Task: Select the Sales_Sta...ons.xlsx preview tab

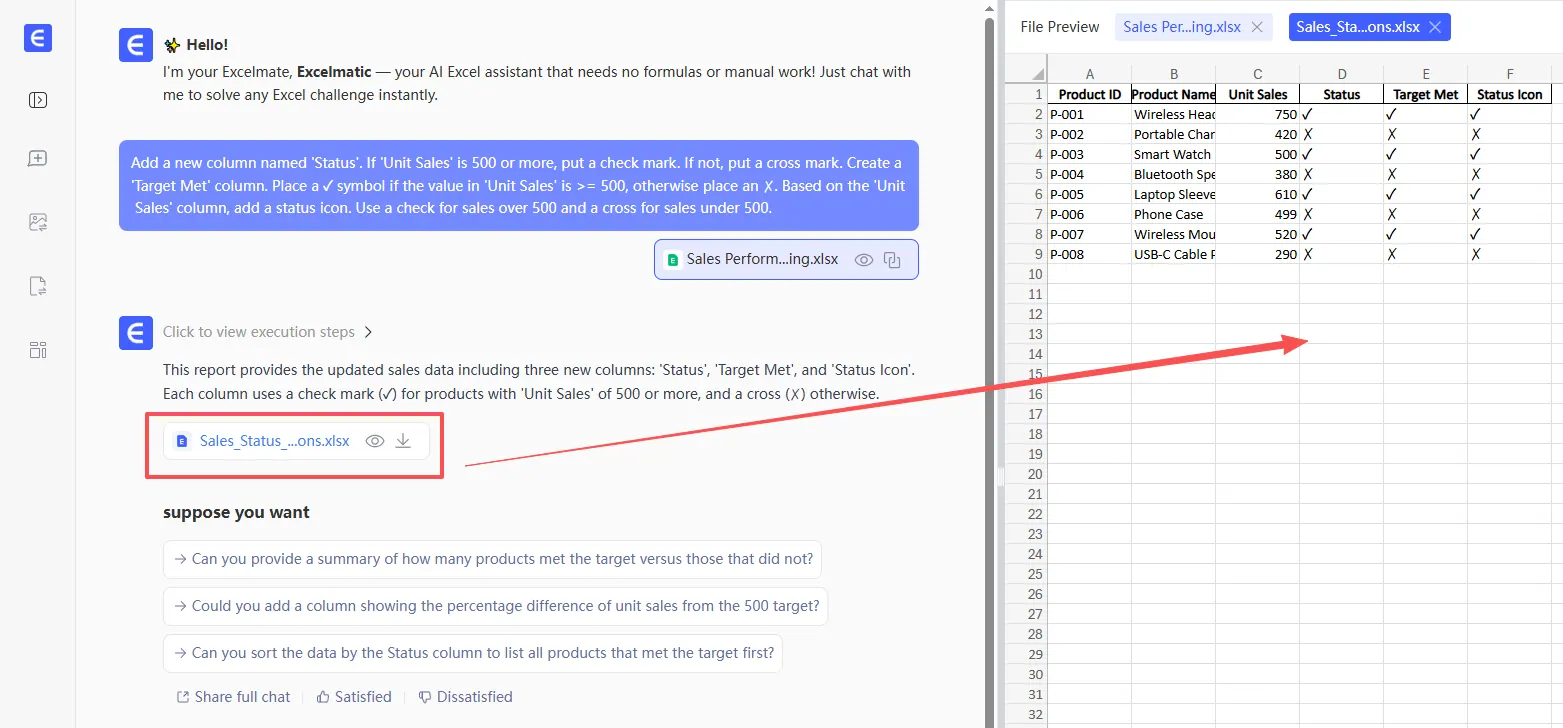Action: (1357, 27)
